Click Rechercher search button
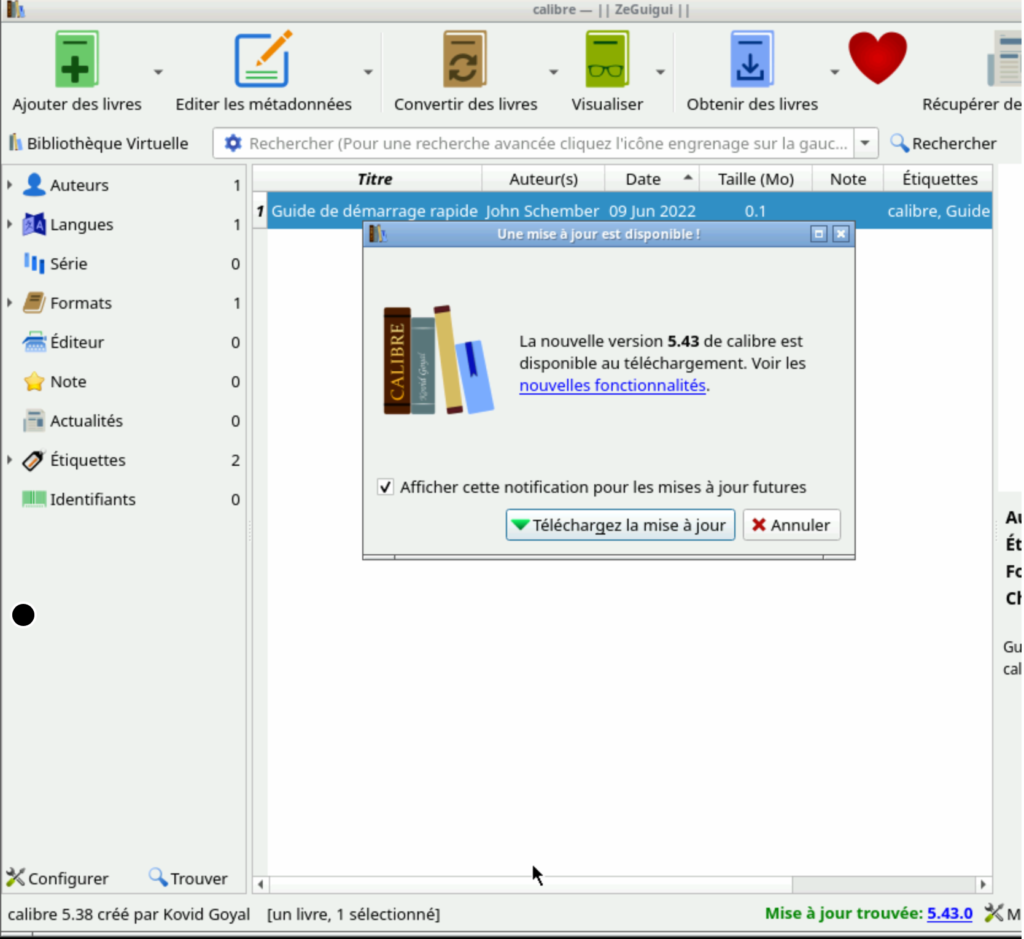Viewport: 1024px width, 939px height. tap(942, 143)
